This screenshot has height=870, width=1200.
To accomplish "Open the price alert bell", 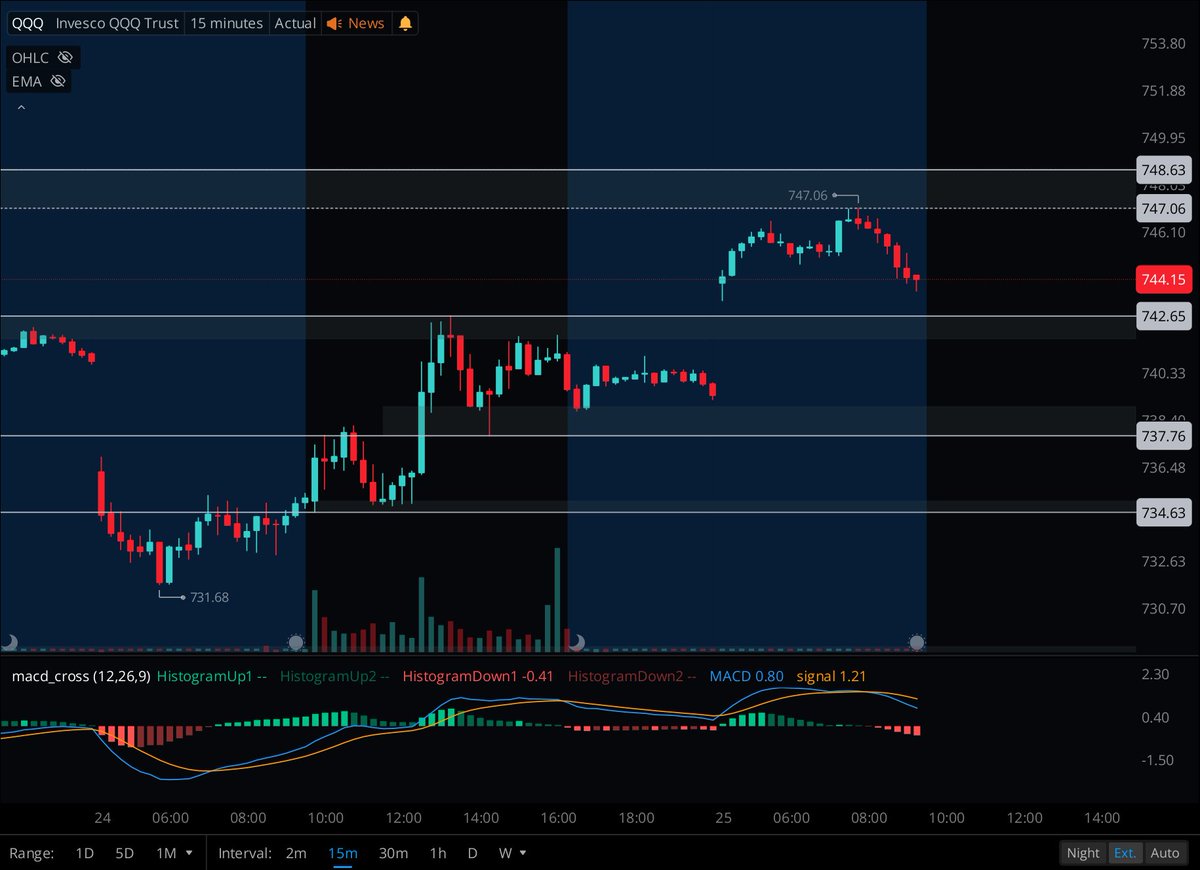I will tap(404, 23).
